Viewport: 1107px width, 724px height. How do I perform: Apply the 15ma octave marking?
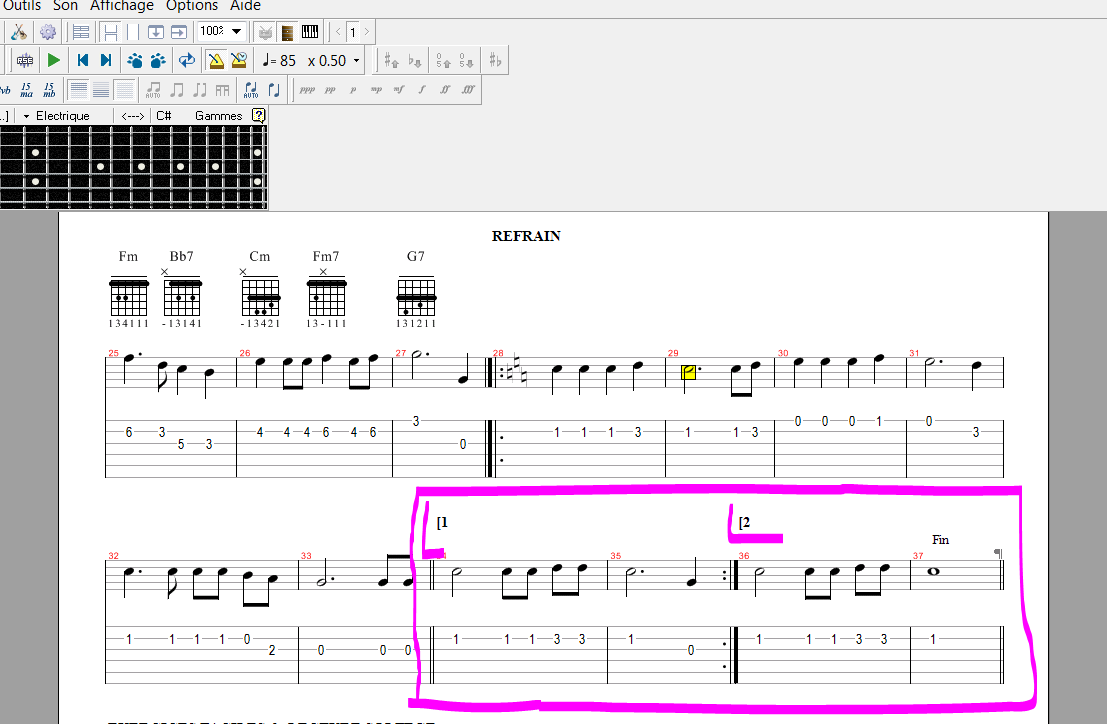[x=26, y=90]
